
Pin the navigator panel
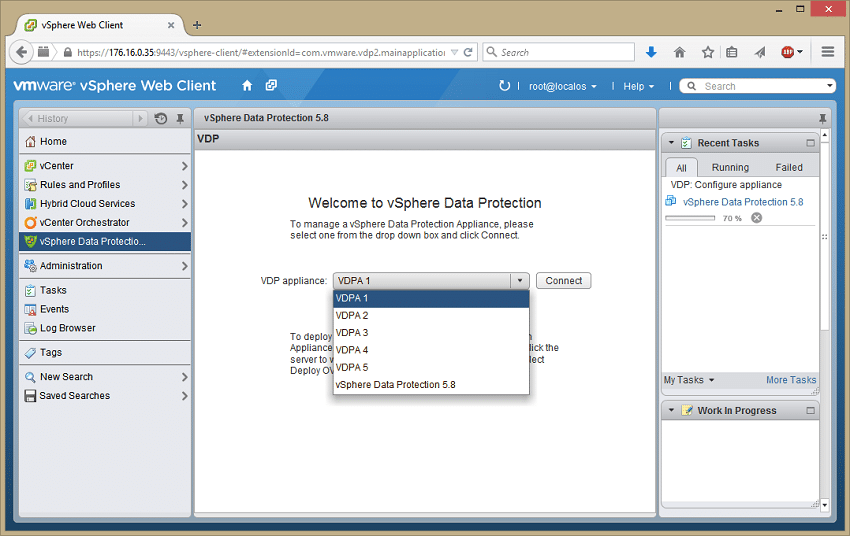tap(180, 118)
